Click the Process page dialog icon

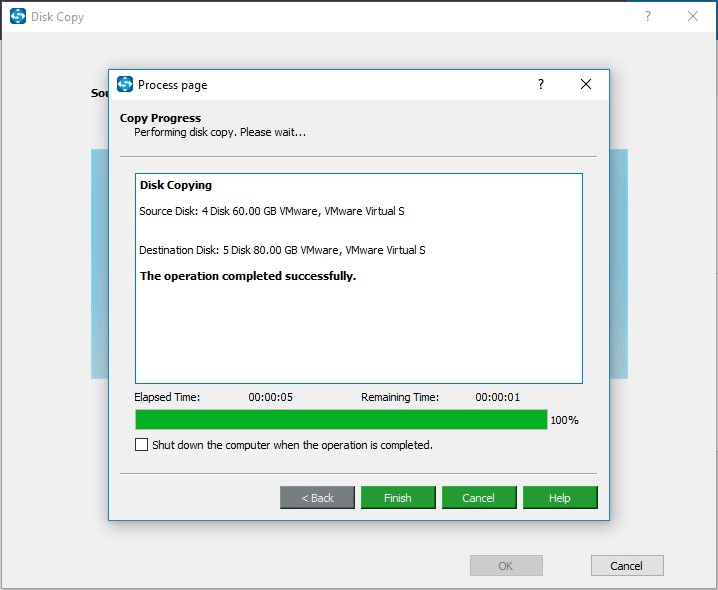pyautogui.click(x=125, y=85)
